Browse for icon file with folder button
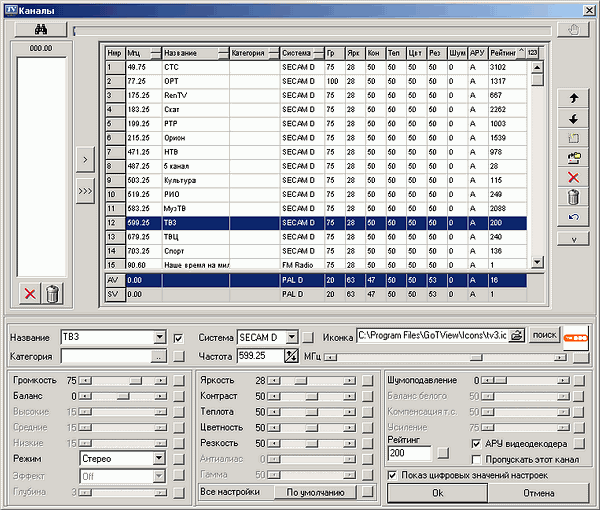 tap(516, 337)
